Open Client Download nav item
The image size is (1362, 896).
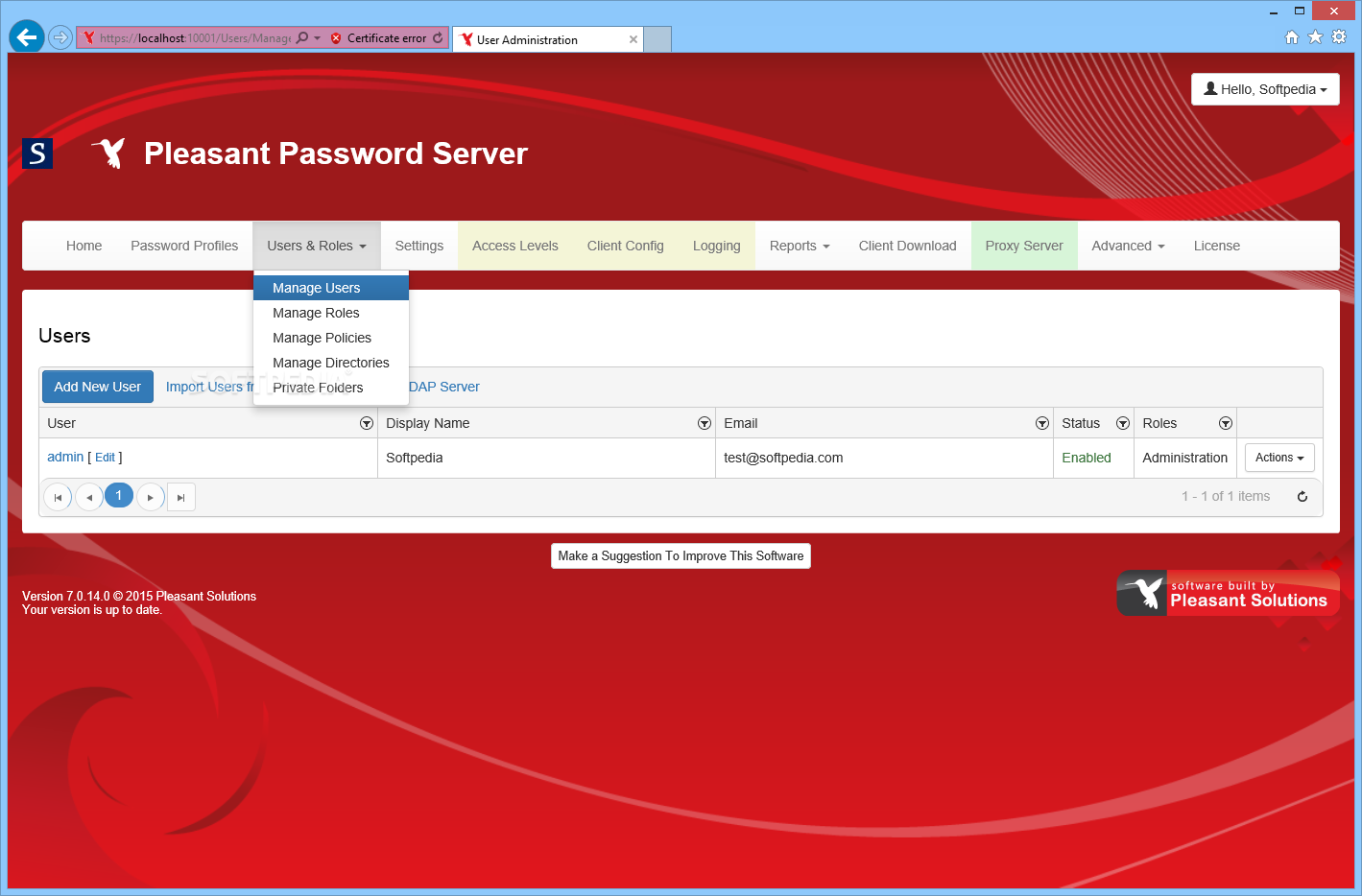tap(908, 246)
